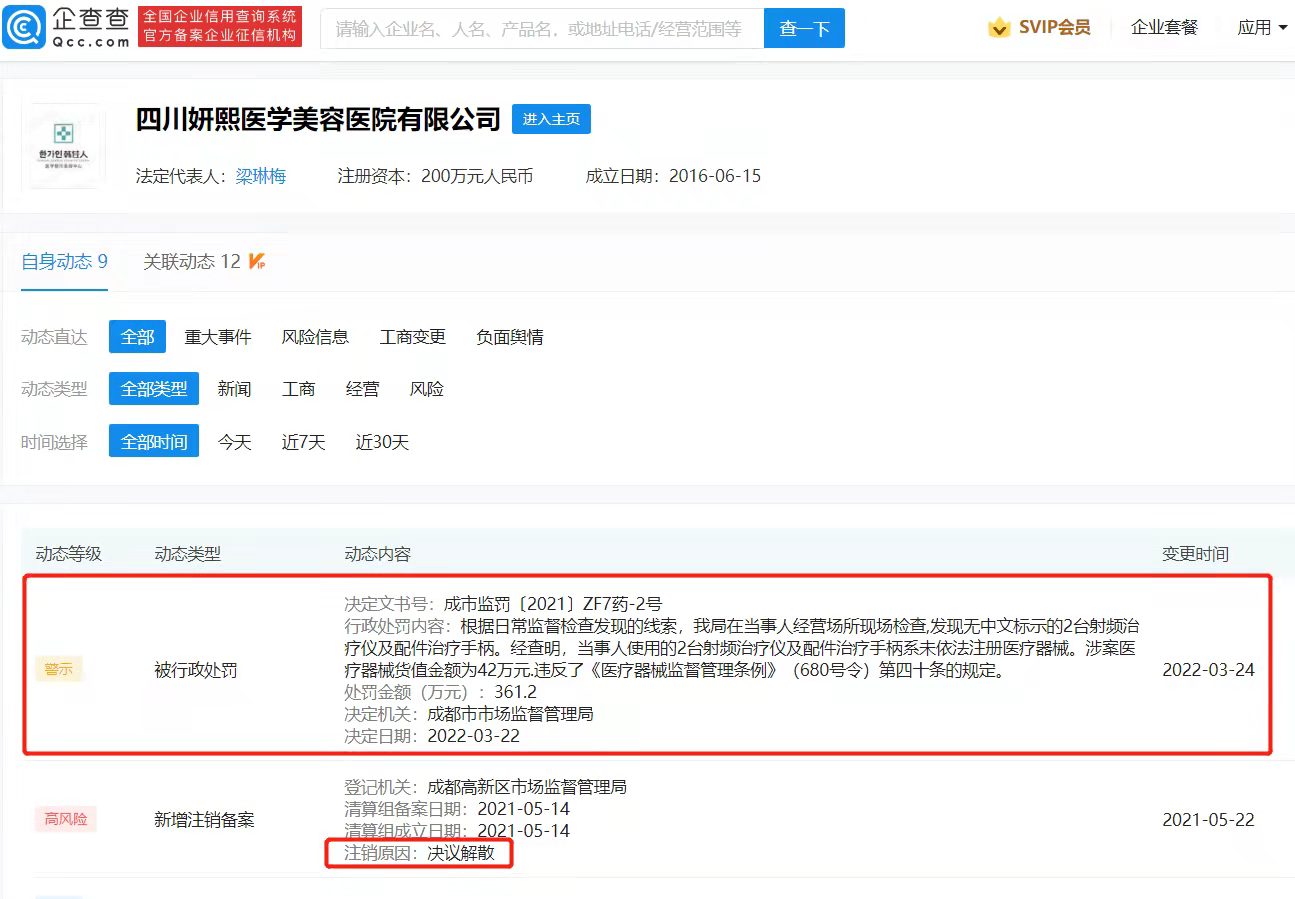This screenshot has width=1295, height=899.
Task: Click the 动态内容 column header
Action: [378, 554]
